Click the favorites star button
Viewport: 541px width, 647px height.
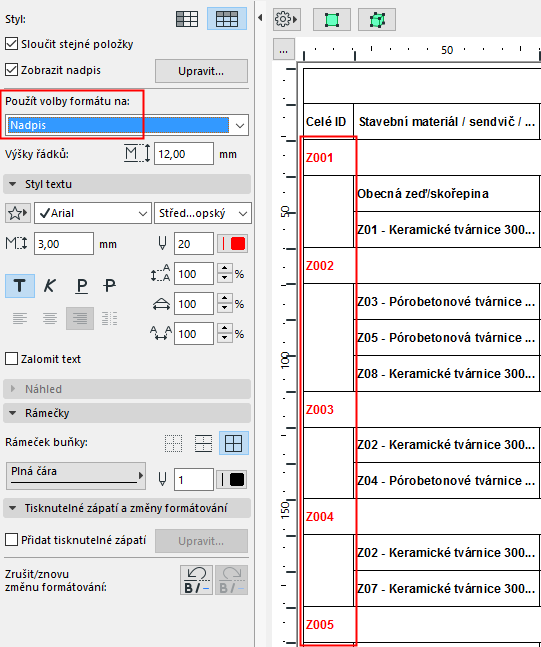(18, 213)
